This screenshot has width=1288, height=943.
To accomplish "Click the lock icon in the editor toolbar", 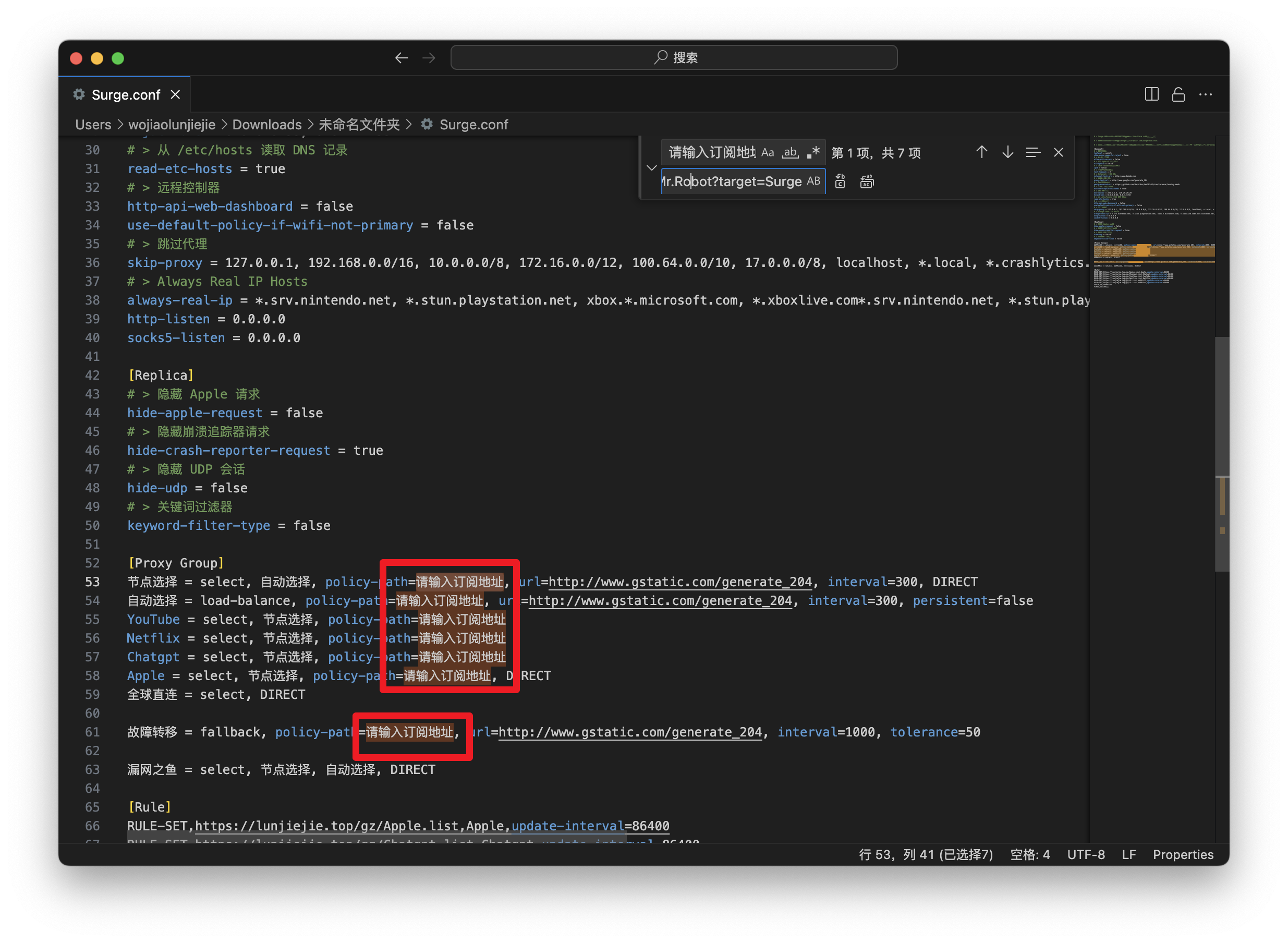I will pos(1178,95).
